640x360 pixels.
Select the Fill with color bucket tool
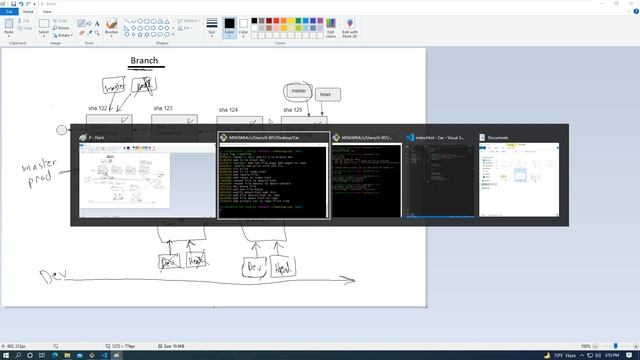pos(89,24)
